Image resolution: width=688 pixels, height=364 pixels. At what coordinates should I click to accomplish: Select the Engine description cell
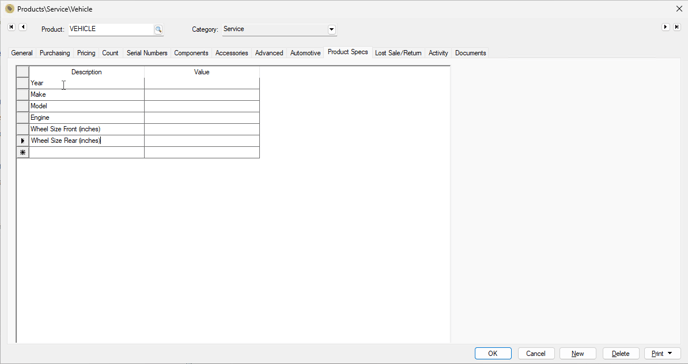tap(86, 118)
